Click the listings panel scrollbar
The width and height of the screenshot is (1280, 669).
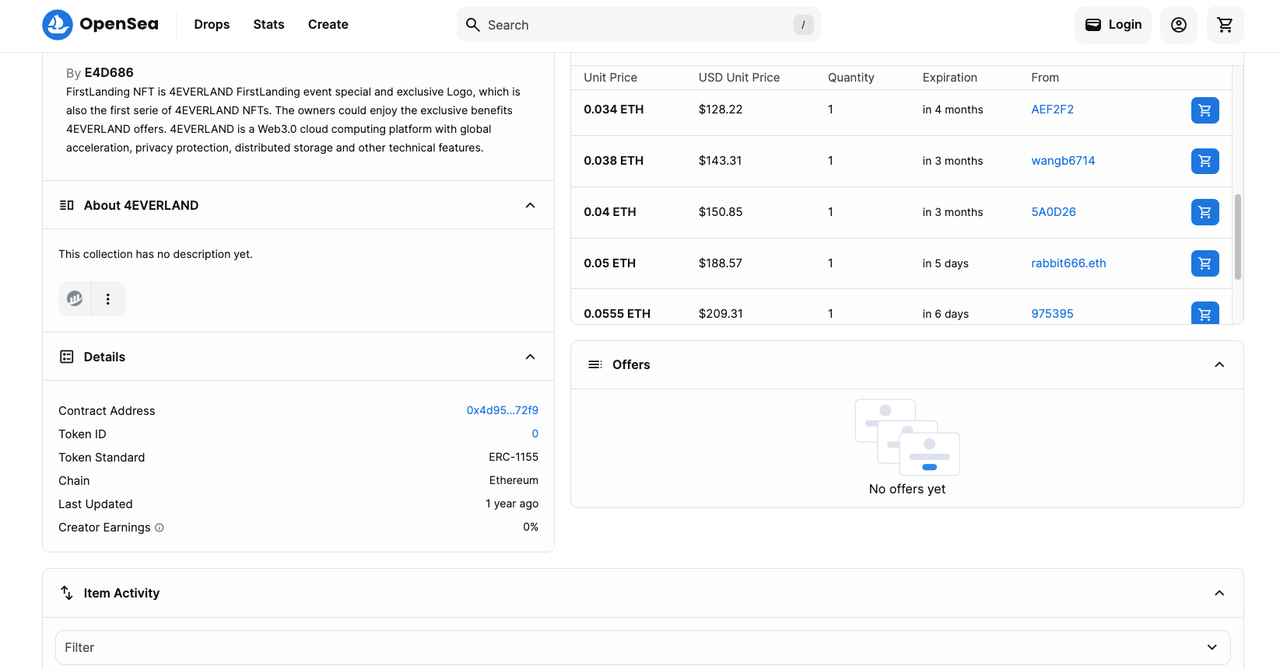coord(1238,237)
